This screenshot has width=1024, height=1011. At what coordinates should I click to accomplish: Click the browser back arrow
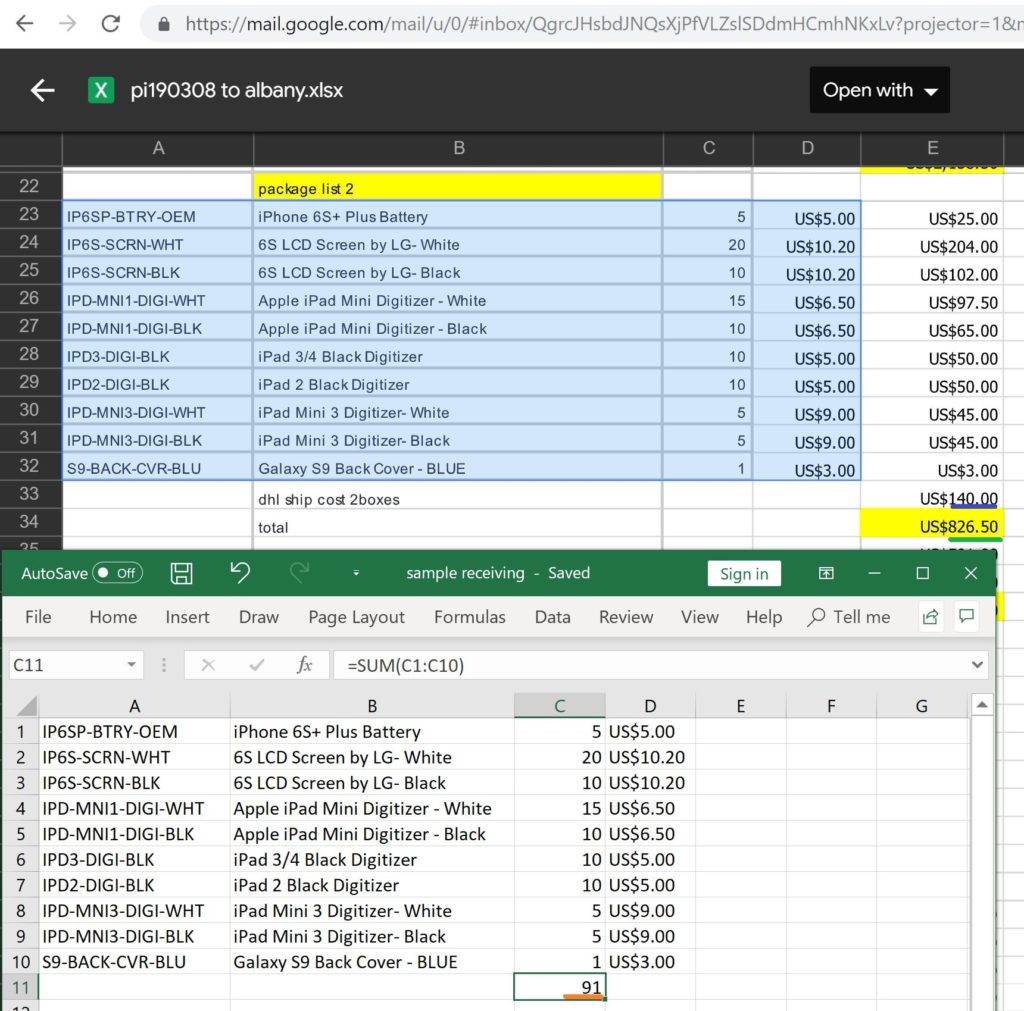click(x=24, y=24)
